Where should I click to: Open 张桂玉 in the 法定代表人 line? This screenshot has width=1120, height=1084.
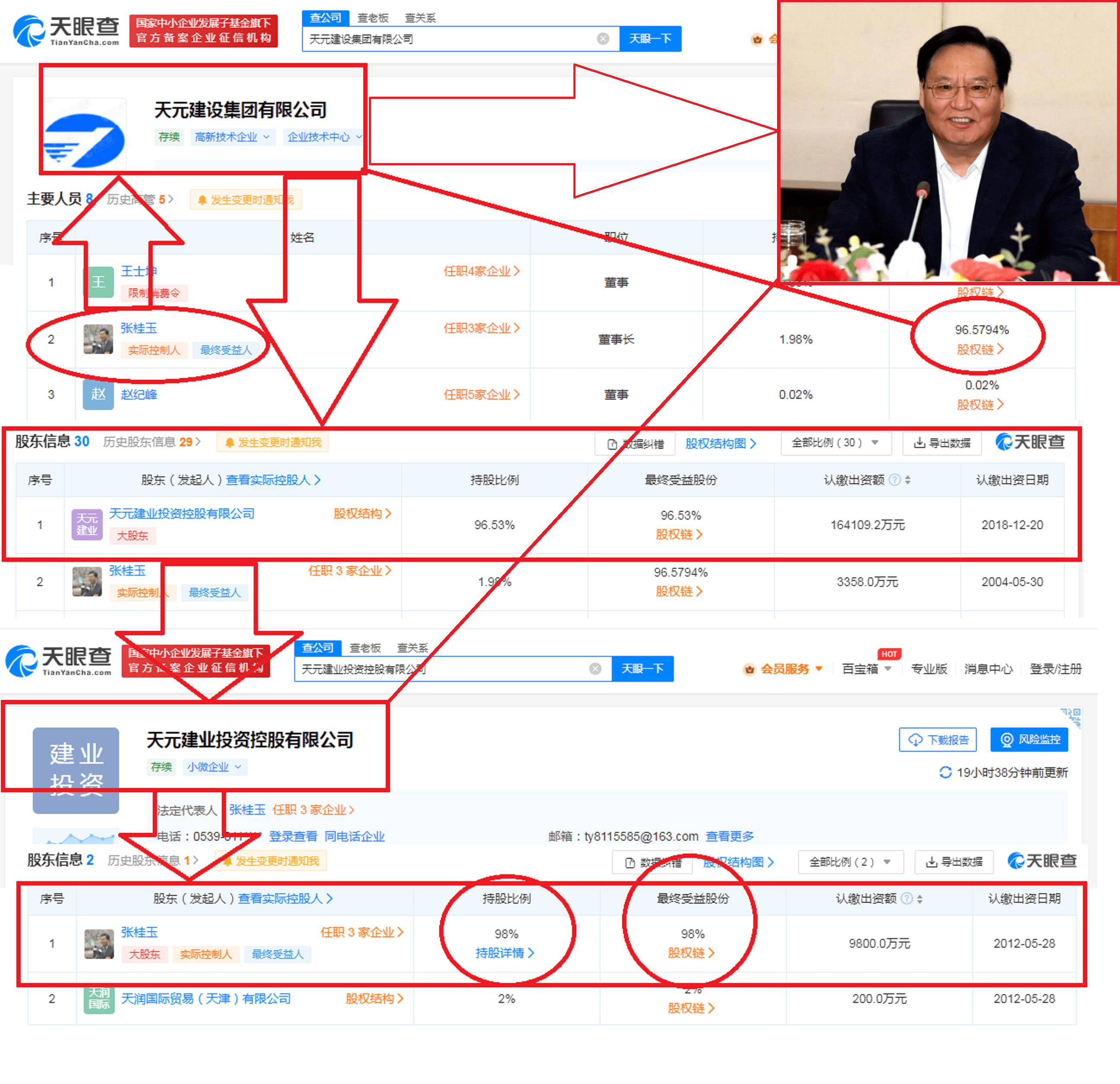[248, 810]
